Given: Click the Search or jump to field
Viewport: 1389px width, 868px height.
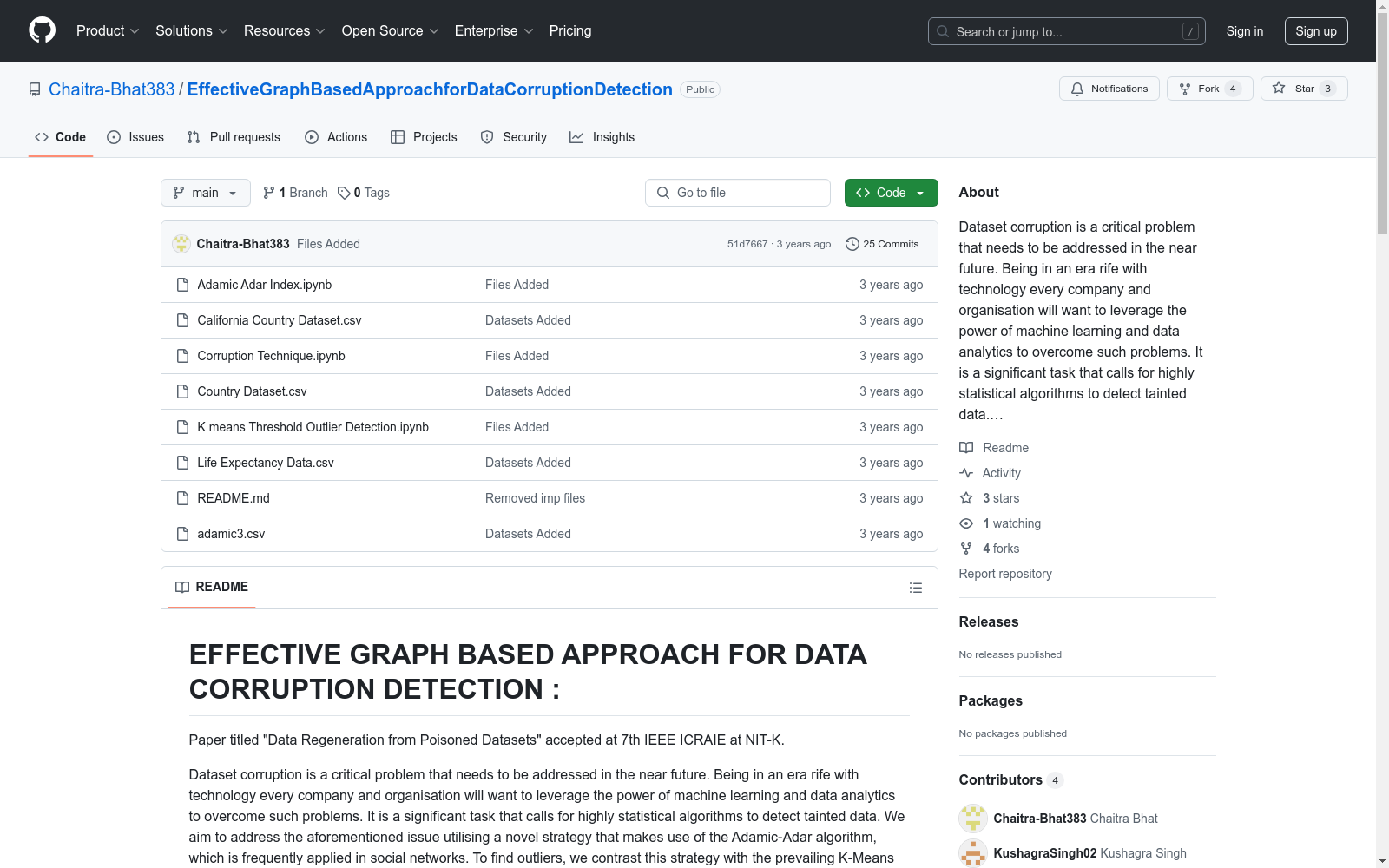Looking at the screenshot, I should [1067, 31].
